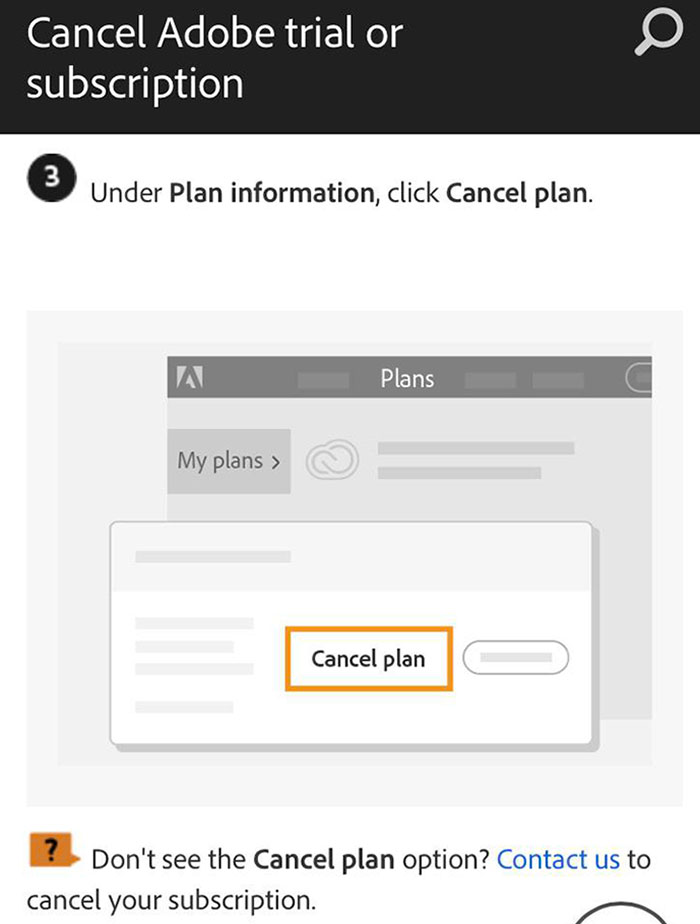Click the Cancel Adobe trial or subscription title
This screenshot has width=700, height=924.
(x=216, y=59)
